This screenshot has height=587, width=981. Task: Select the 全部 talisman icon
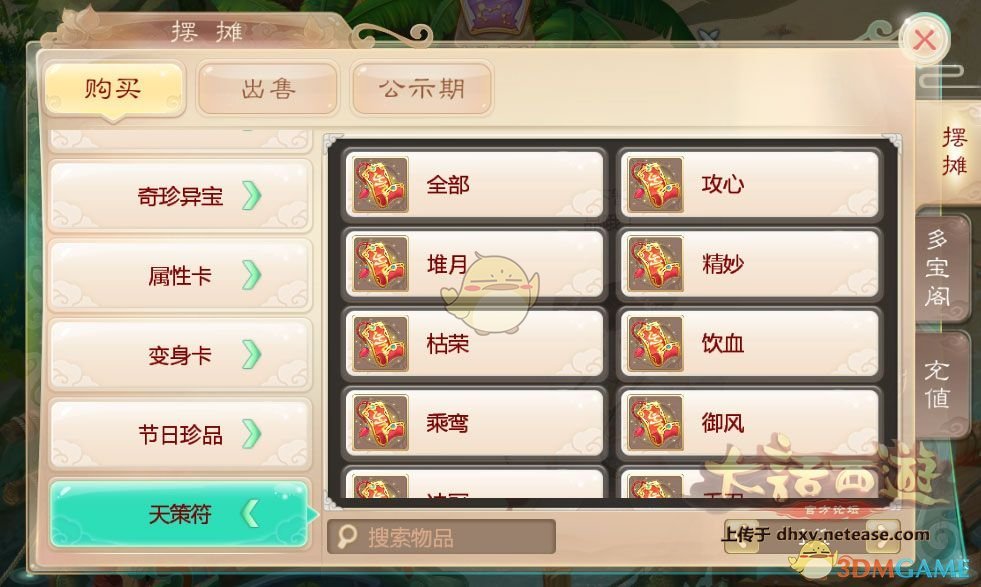(380, 185)
